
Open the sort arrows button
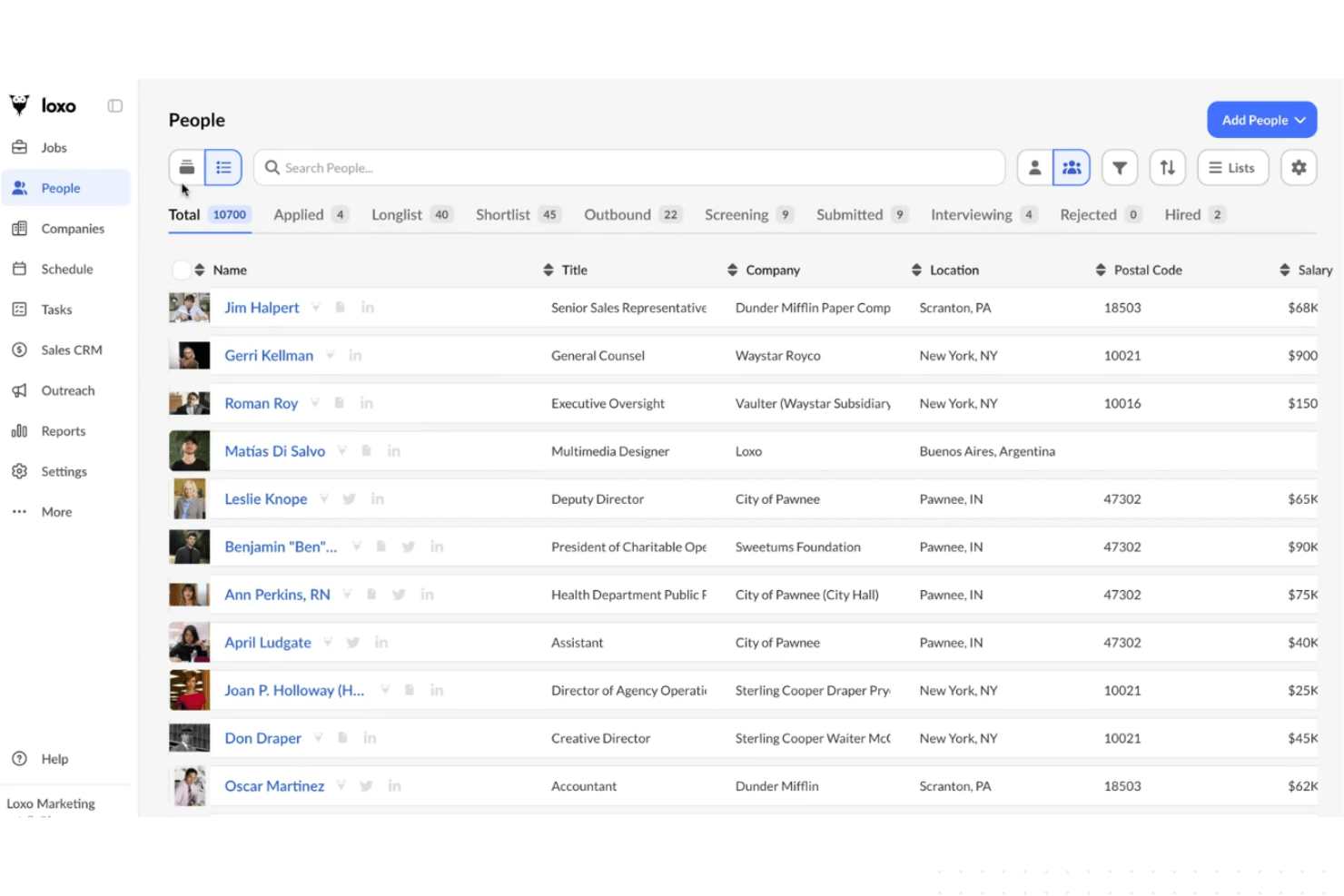(x=1168, y=168)
